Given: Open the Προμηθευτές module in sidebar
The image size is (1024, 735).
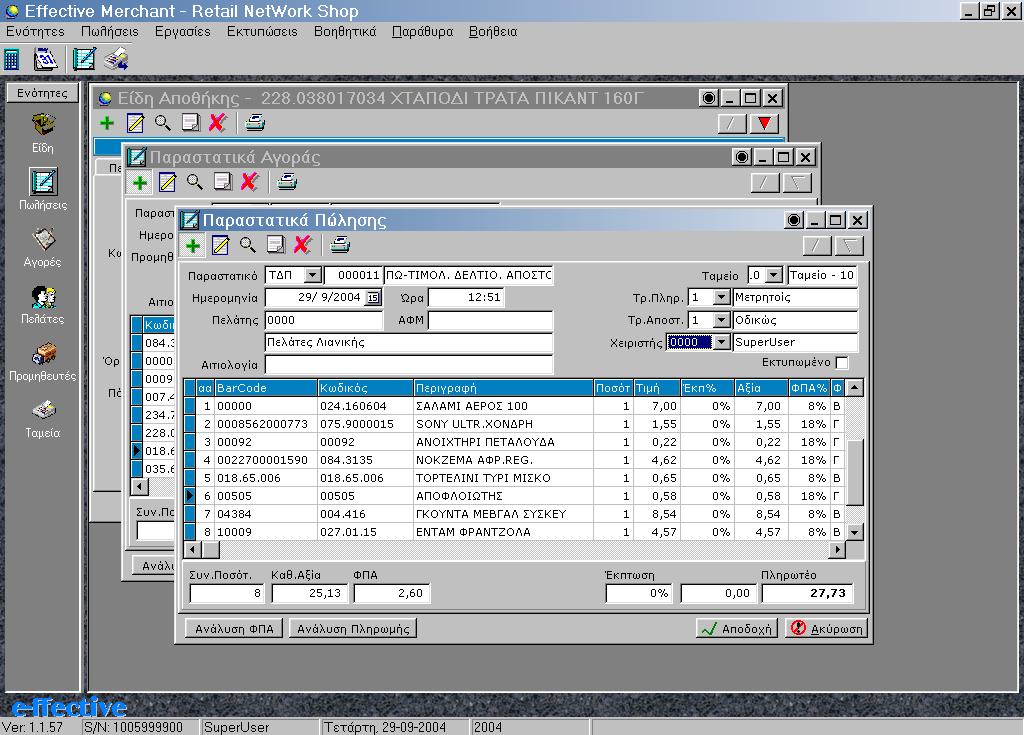Looking at the screenshot, I should click(x=43, y=359).
